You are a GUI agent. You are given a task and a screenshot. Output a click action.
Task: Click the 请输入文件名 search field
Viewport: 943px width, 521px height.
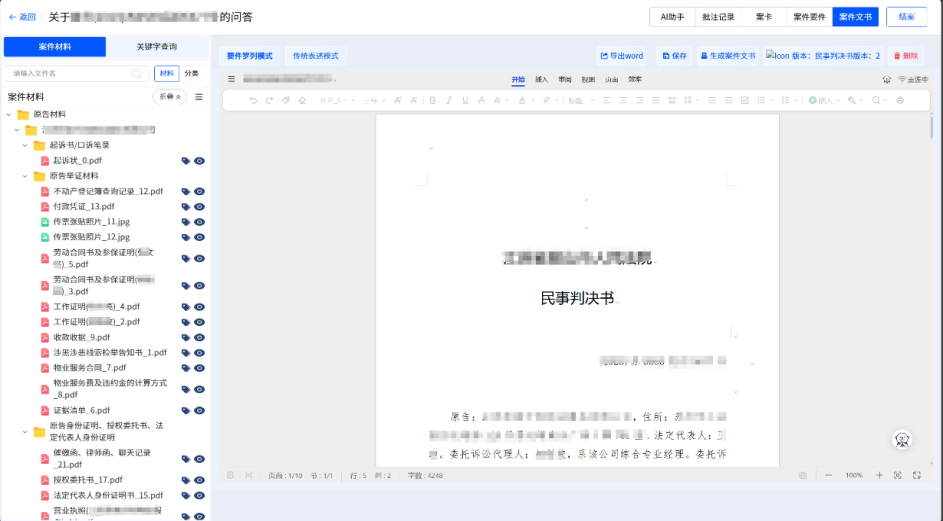point(70,73)
